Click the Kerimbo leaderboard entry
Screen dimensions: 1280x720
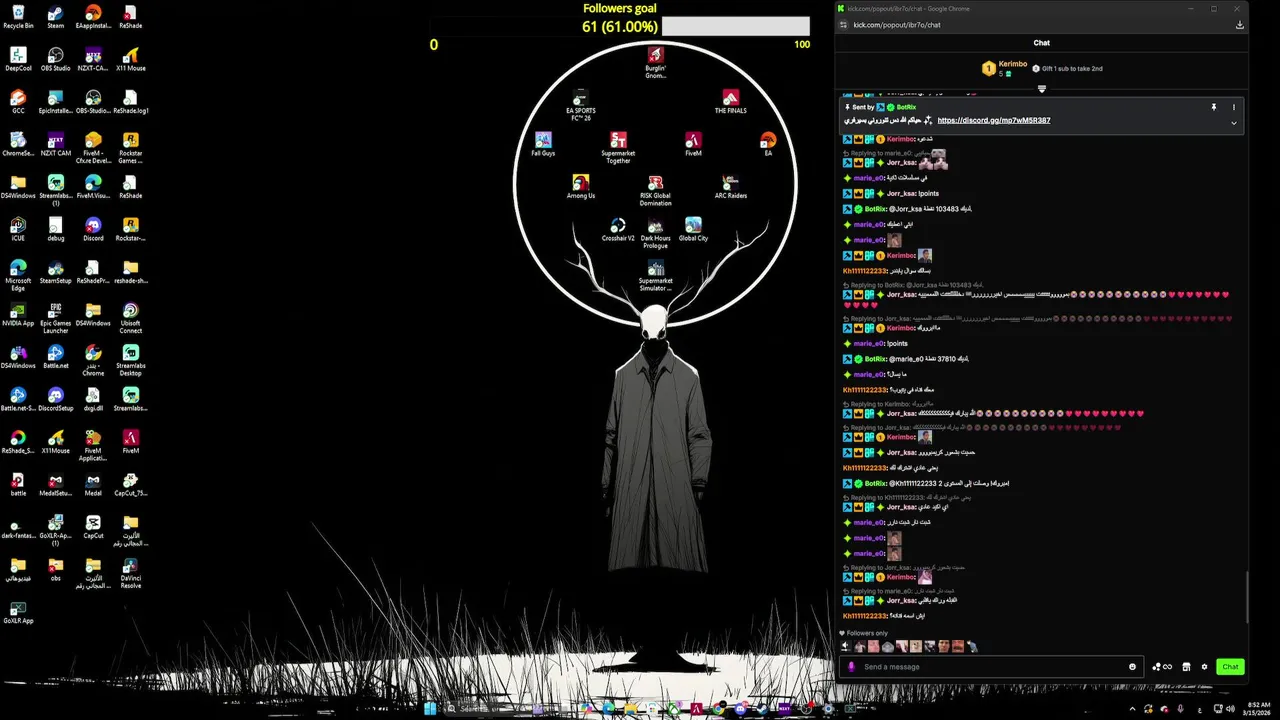[1003, 68]
